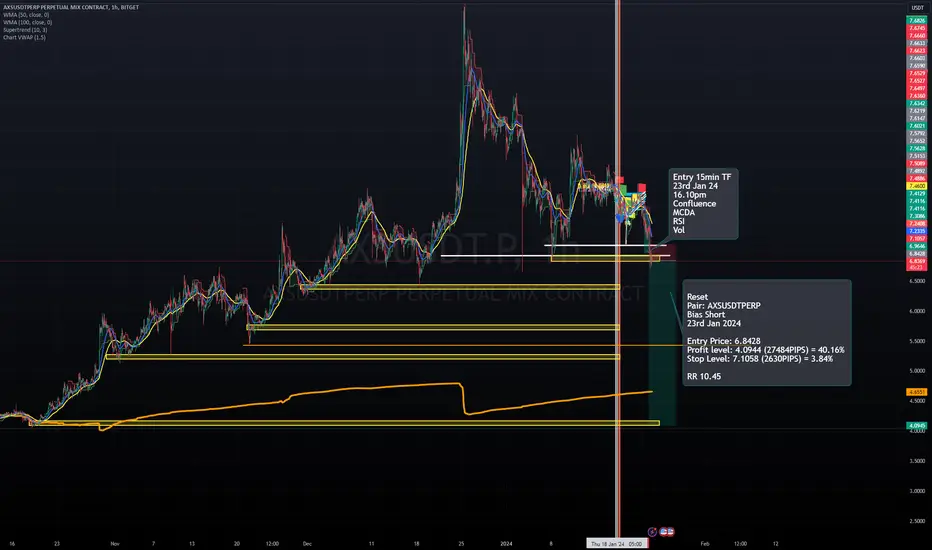Click the blue 7.2335 price label
Screen dimensions: 932x550
click(917, 231)
